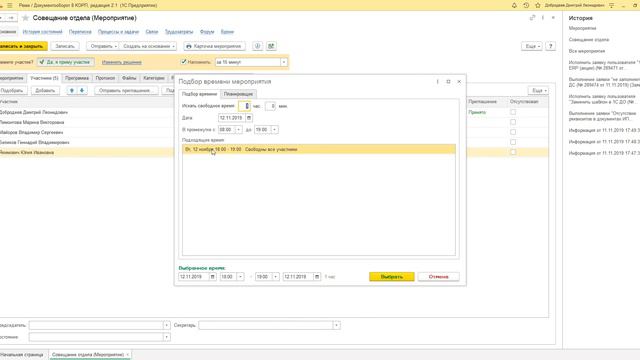Open selected end time 19:00 dropdown
The image size is (640, 360).
point(276,277)
